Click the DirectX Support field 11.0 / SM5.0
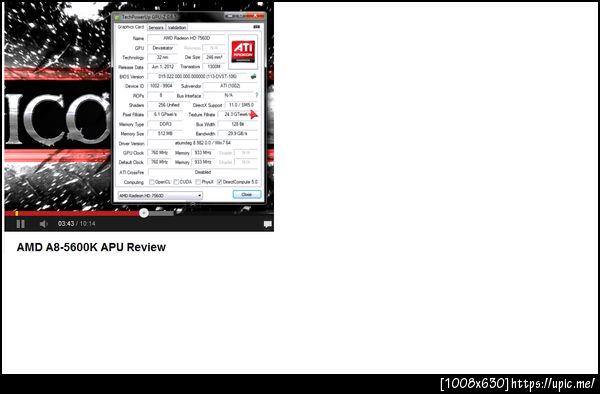Image resolution: width=600 pixels, height=394 pixels. (241, 105)
